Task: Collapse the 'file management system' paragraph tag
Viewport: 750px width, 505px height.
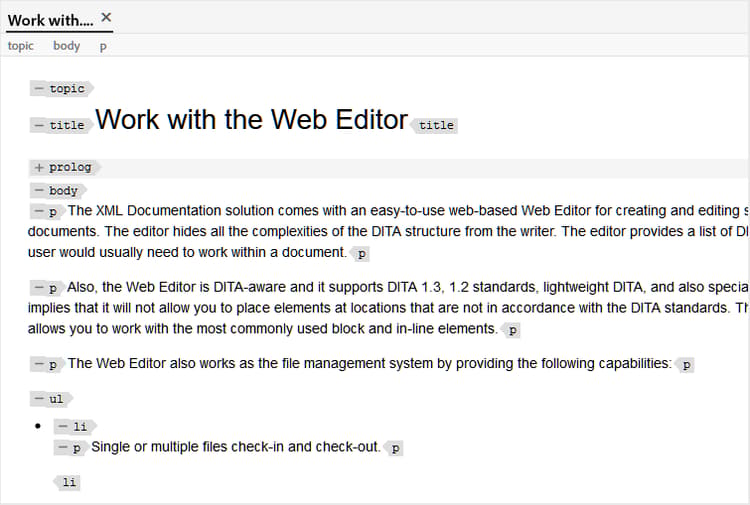Action: point(39,365)
